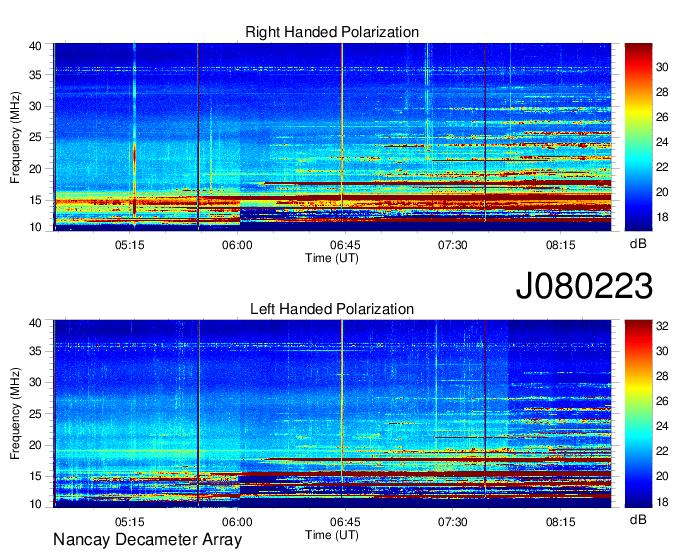Click the J080223 label
Viewport: 680px width, 552px height.
tap(584, 285)
